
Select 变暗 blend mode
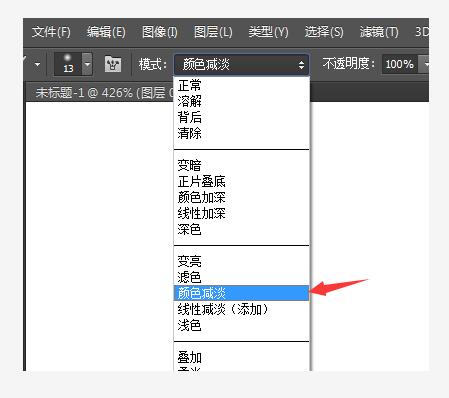pyautogui.click(x=242, y=165)
